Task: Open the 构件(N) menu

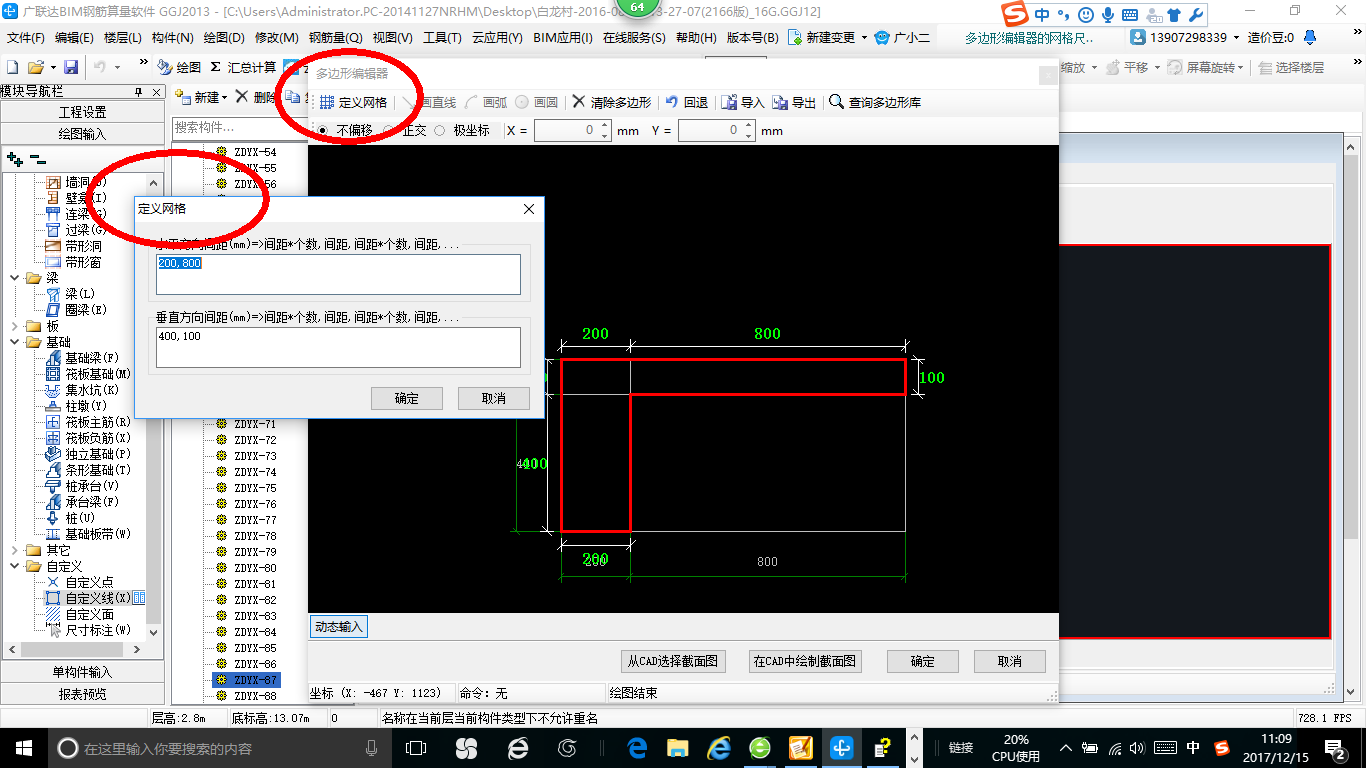Action: click(x=172, y=38)
